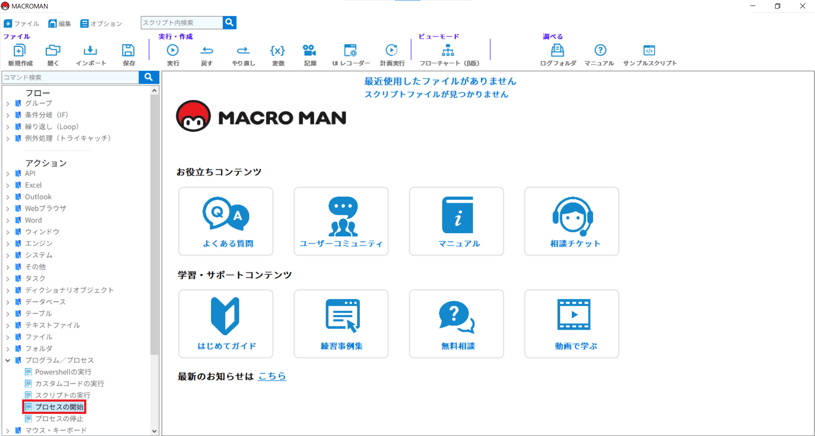Viewport: 815px width, 436px height.
Task: Click the 記録 (Record) camera icon
Action: click(310, 50)
